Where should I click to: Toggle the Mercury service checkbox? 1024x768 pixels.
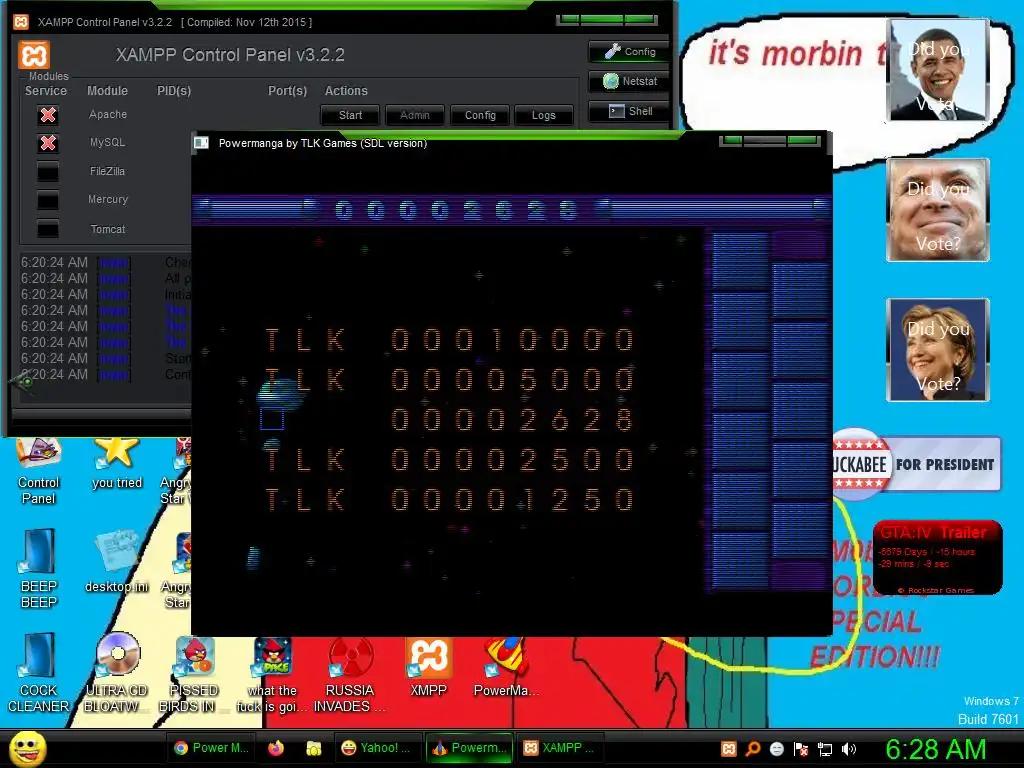coord(48,200)
